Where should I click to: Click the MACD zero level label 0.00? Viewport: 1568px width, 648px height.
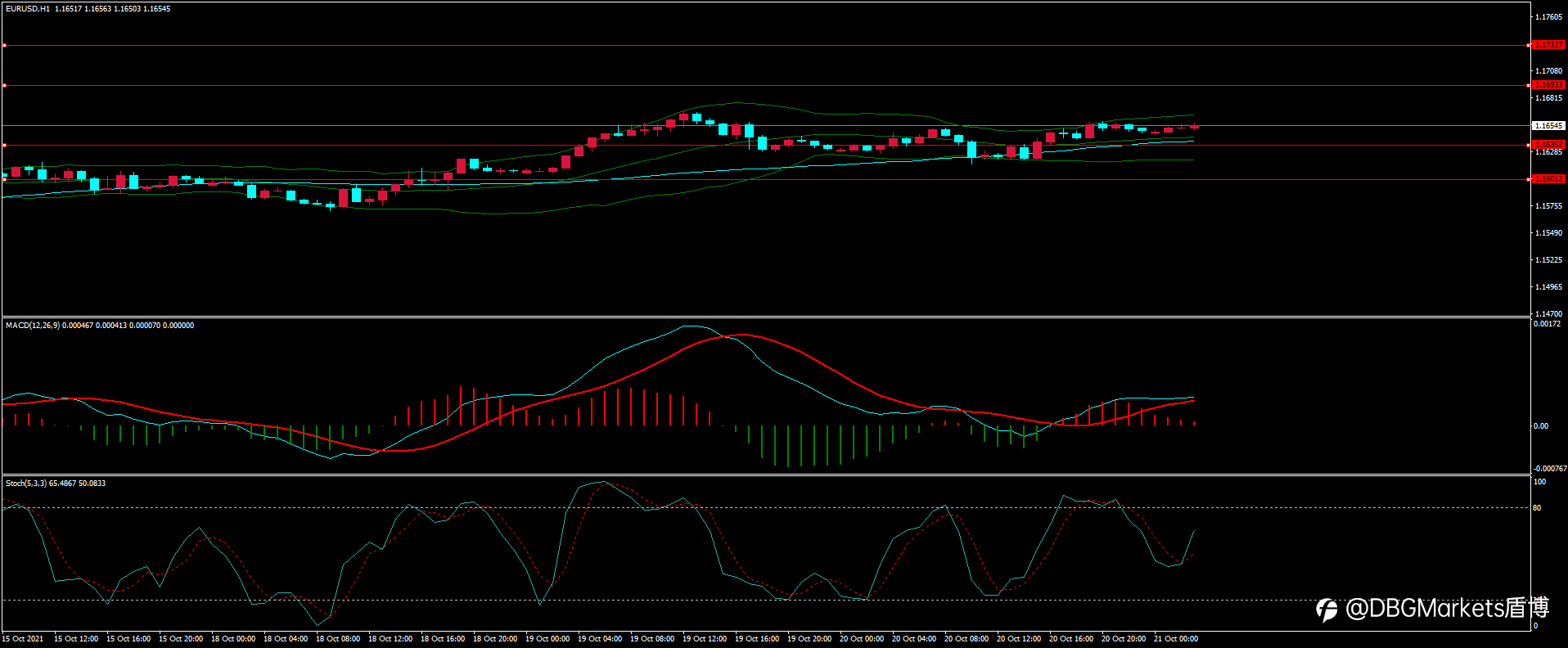point(1541,426)
